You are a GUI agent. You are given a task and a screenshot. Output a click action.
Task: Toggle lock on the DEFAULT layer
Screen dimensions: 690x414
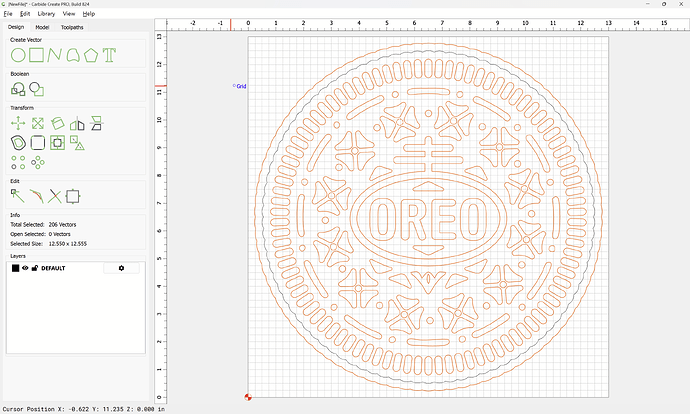35,268
